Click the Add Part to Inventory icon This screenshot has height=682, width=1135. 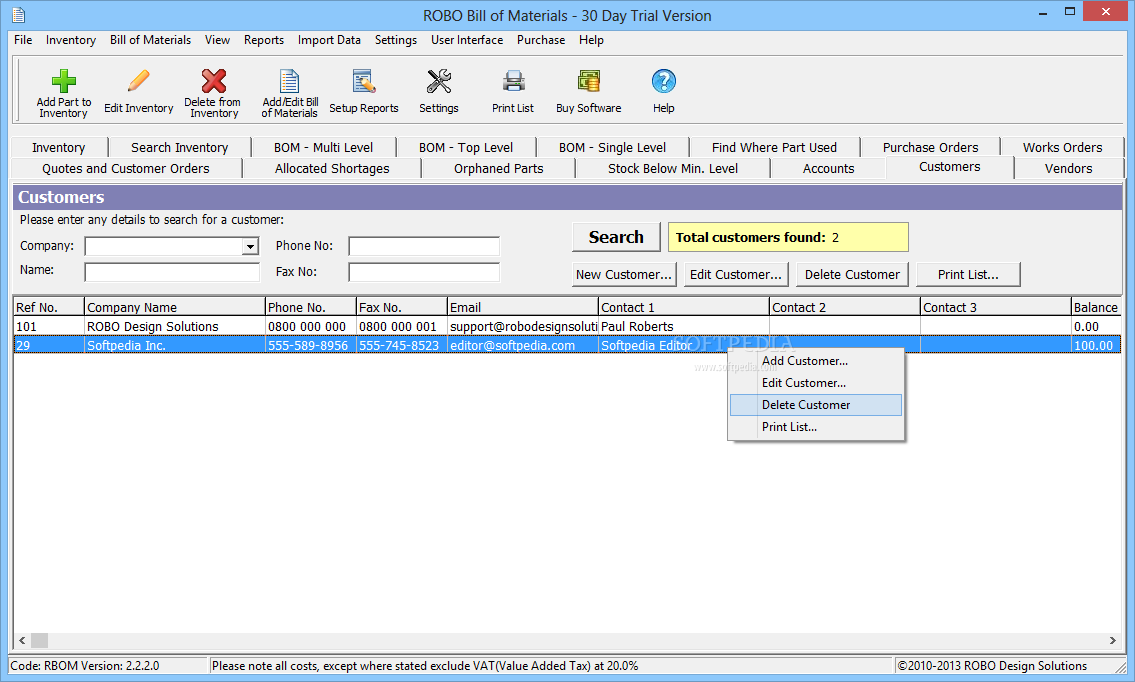[x=64, y=81]
